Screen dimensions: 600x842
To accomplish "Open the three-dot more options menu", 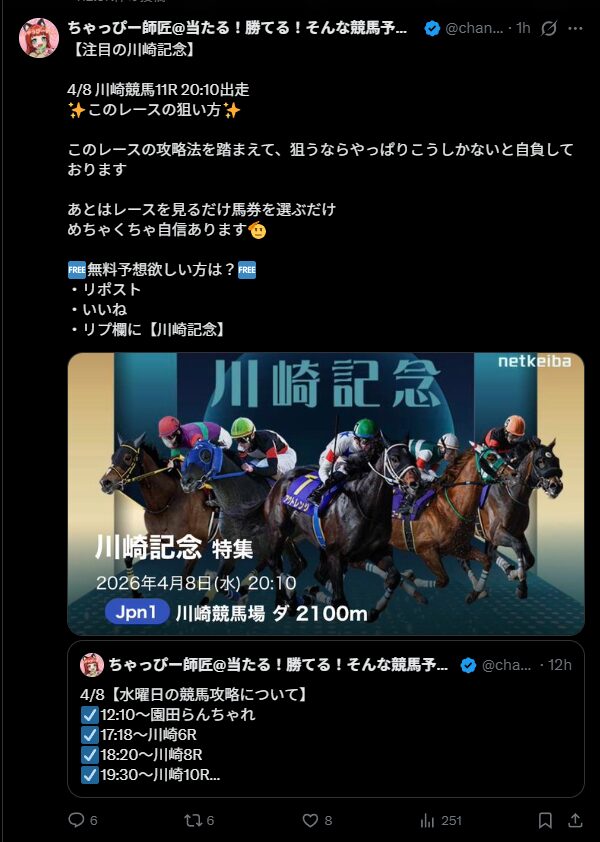I will pos(575,28).
